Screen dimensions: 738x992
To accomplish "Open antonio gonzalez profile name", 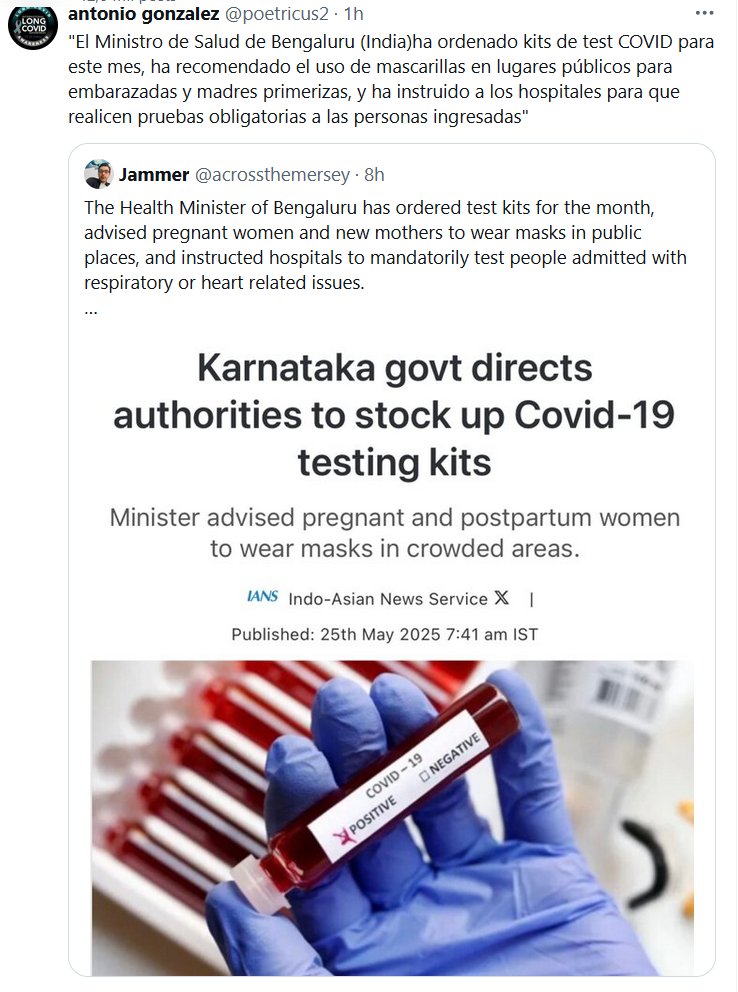I will pyautogui.click(x=144, y=13).
